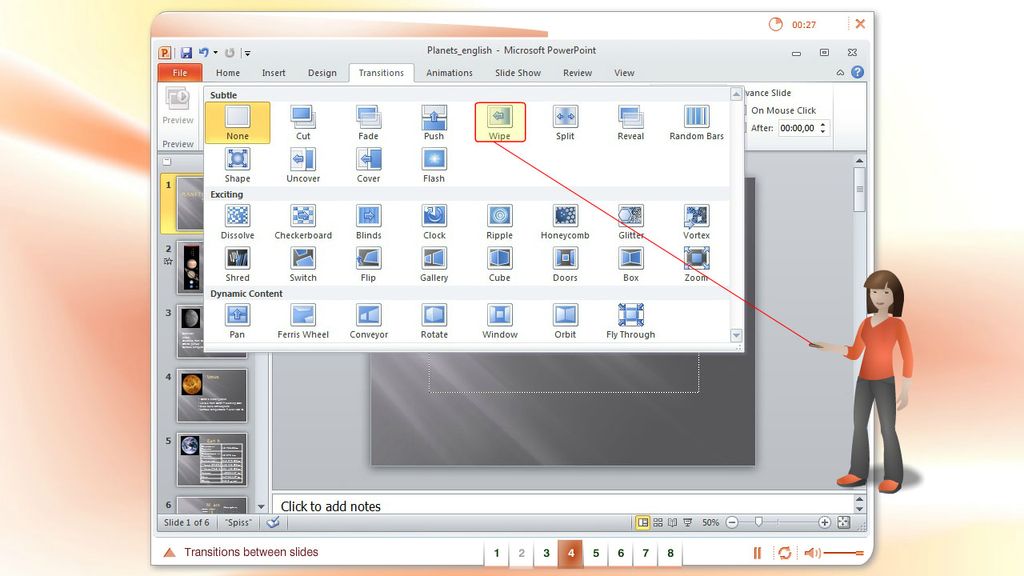Apply the Shape transition
1024x576 pixels.
click(237, 165)
